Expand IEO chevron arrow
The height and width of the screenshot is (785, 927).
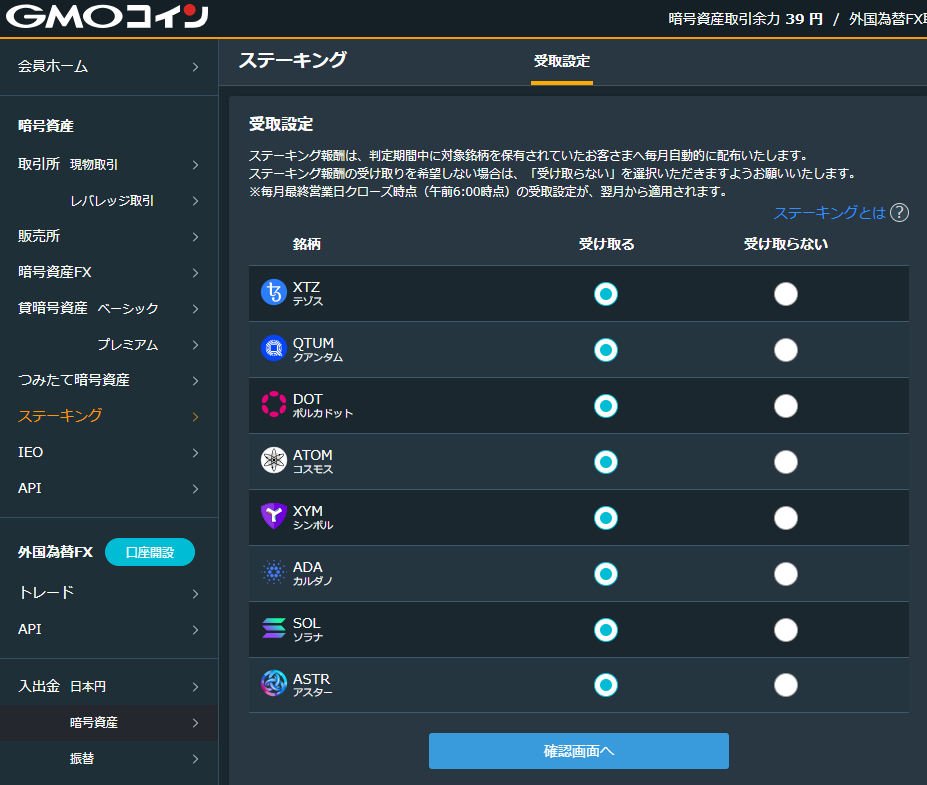pyautogui.click(x=196, y=453)
